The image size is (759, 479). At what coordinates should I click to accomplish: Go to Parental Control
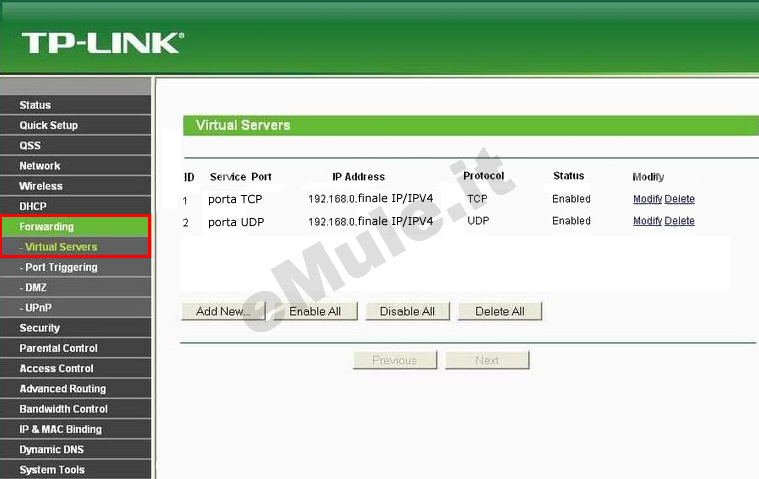click(76, 348)
